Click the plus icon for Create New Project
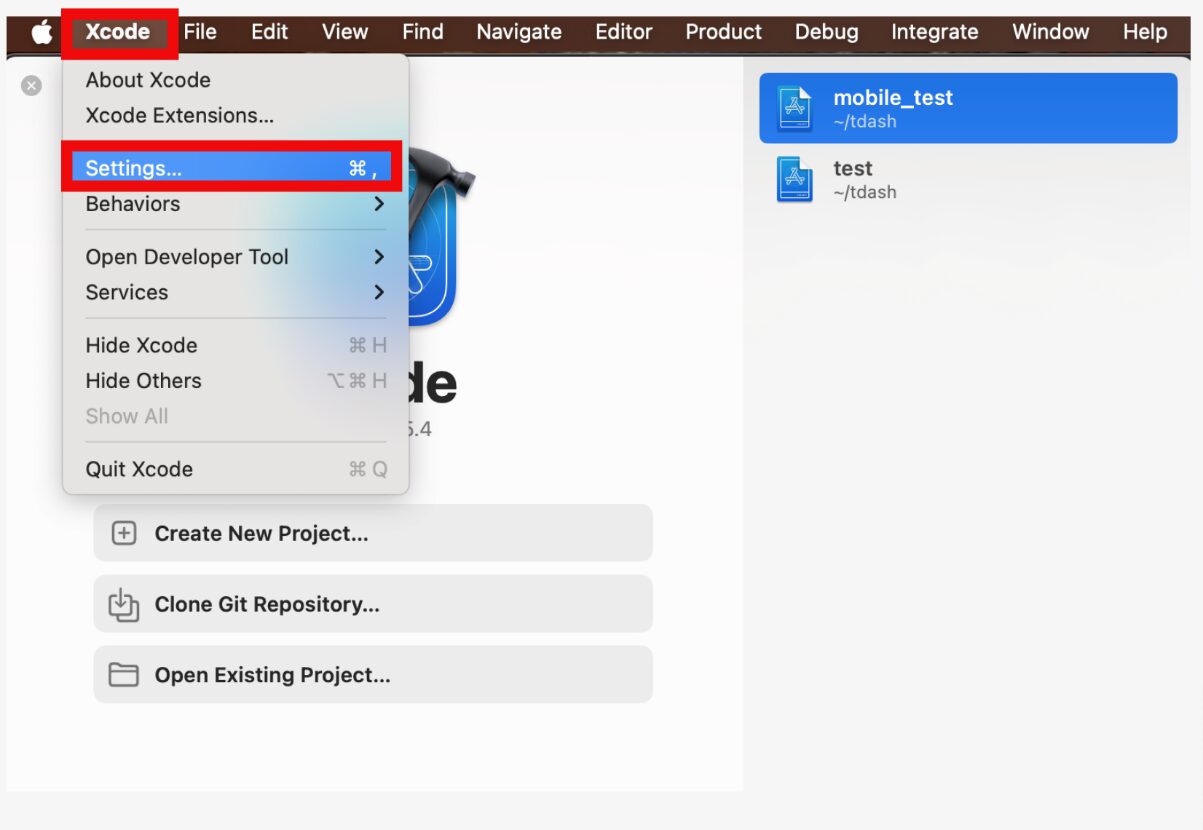This screenshot has height=830, width=1203. coord(124,534)
